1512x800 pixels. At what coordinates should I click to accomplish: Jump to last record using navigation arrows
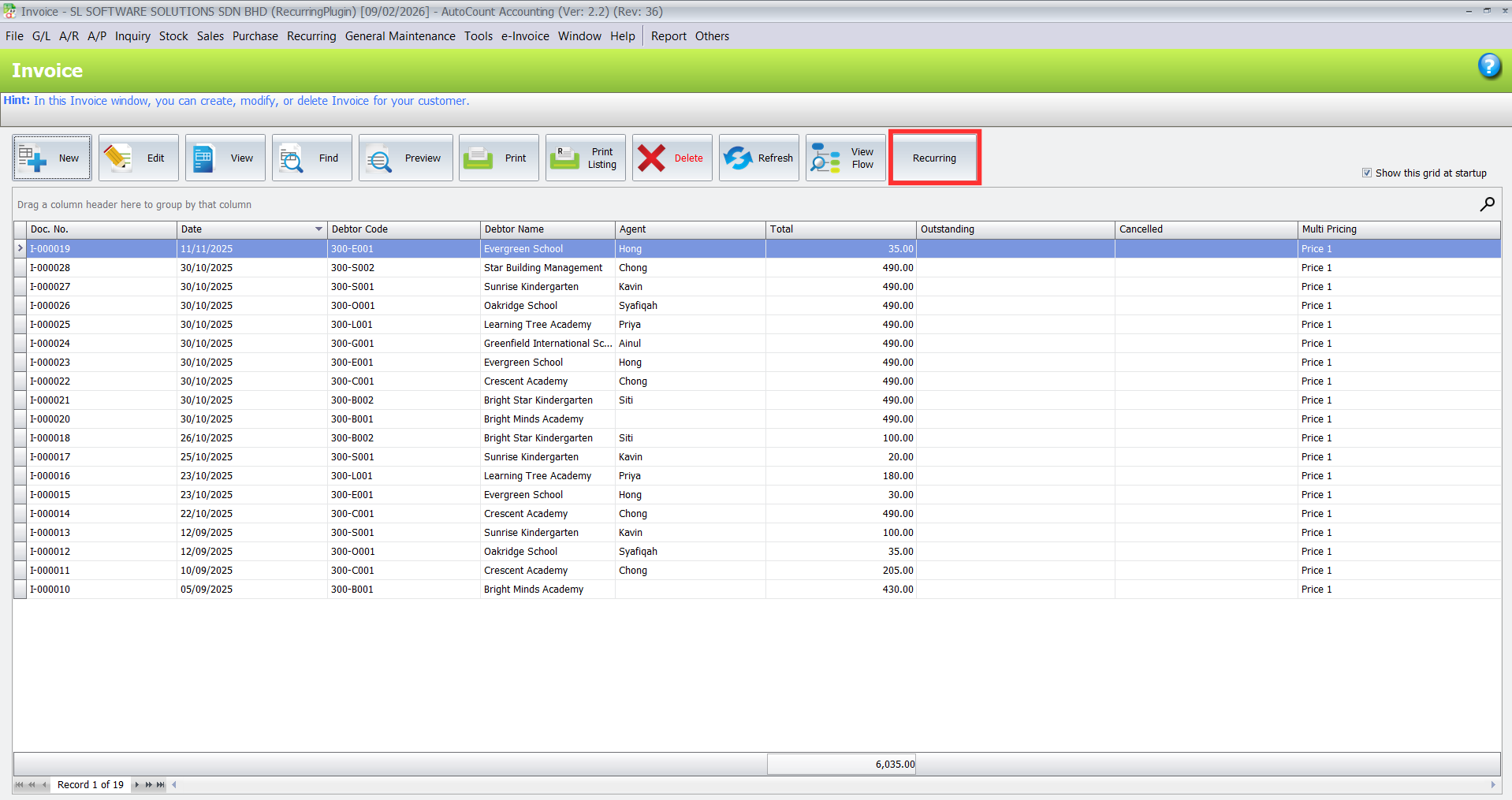pos(161,785)
